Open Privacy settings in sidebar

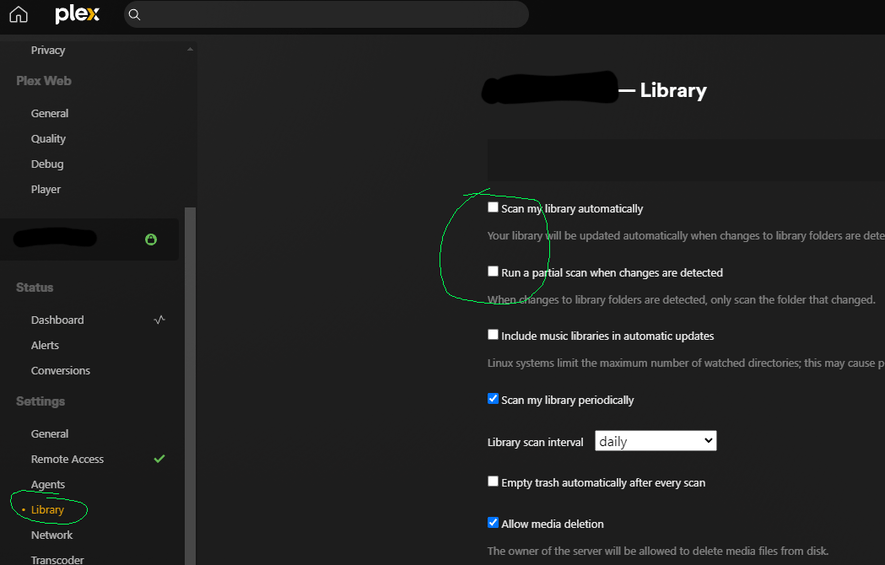point(48,50)
